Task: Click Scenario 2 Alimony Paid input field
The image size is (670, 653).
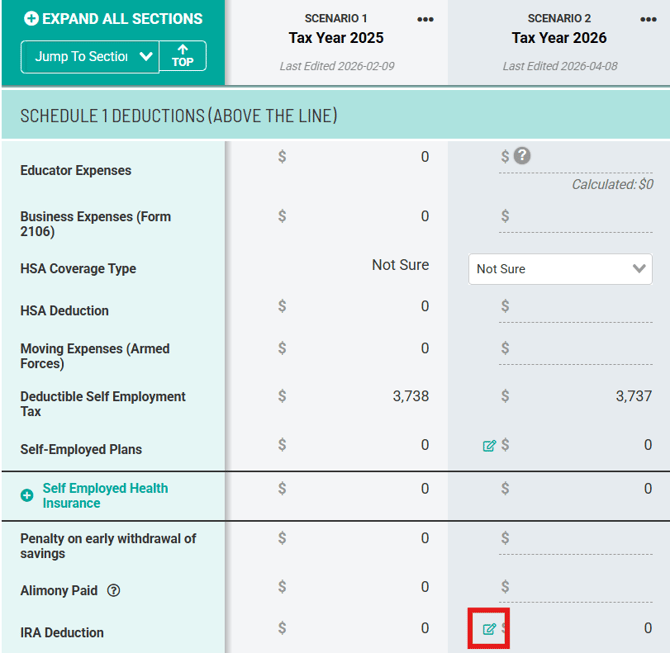Action: [582, 587]
